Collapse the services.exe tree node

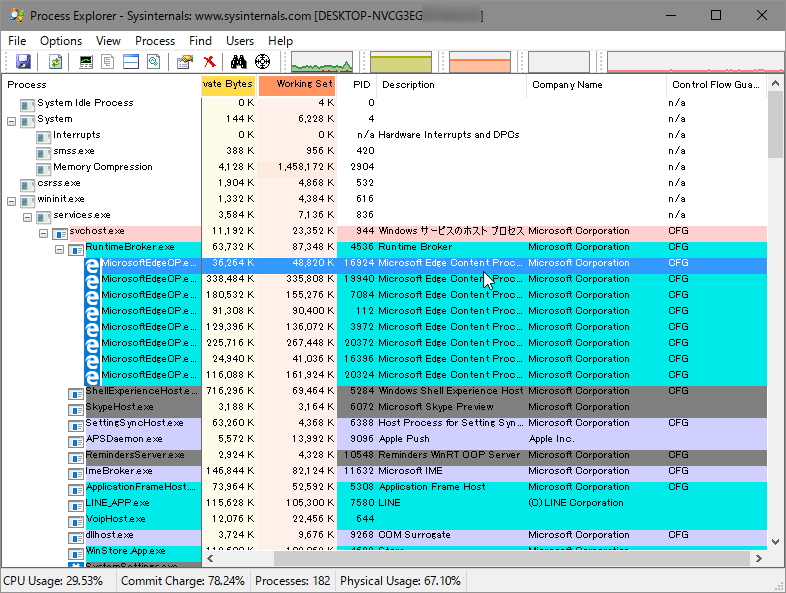tap(28, 218)
